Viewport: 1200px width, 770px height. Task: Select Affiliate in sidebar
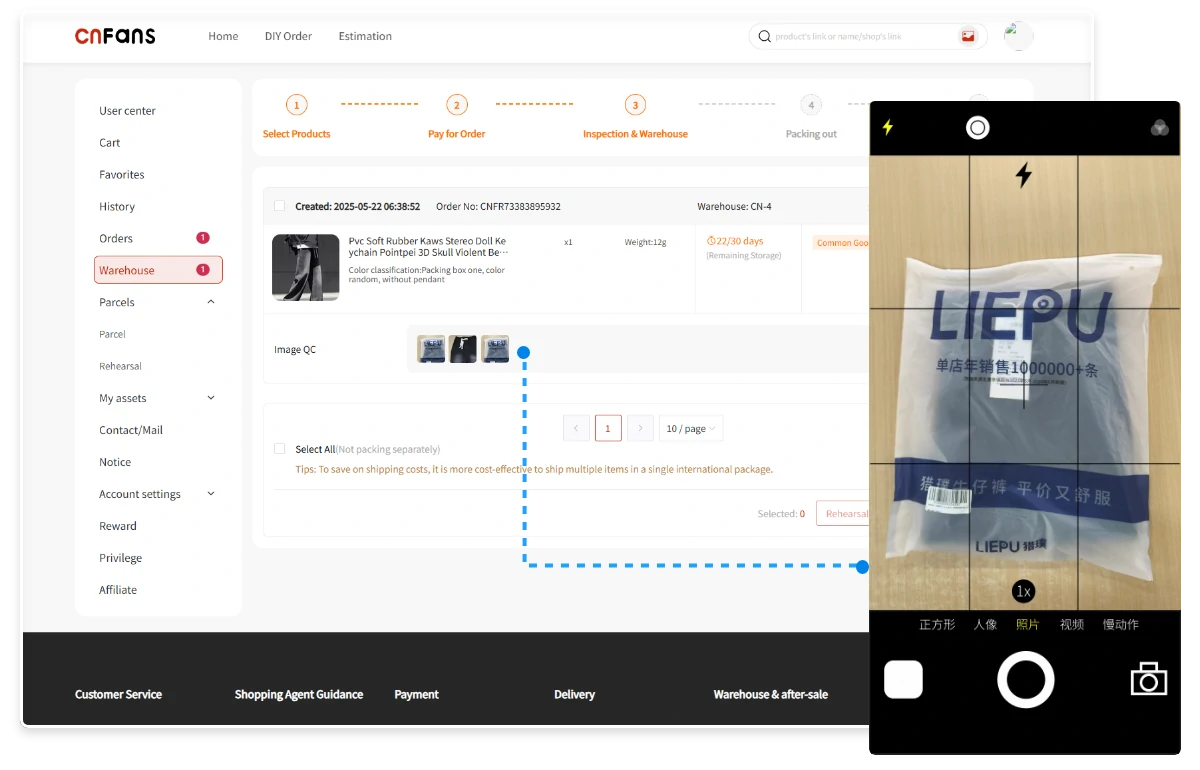click(118, 590)
